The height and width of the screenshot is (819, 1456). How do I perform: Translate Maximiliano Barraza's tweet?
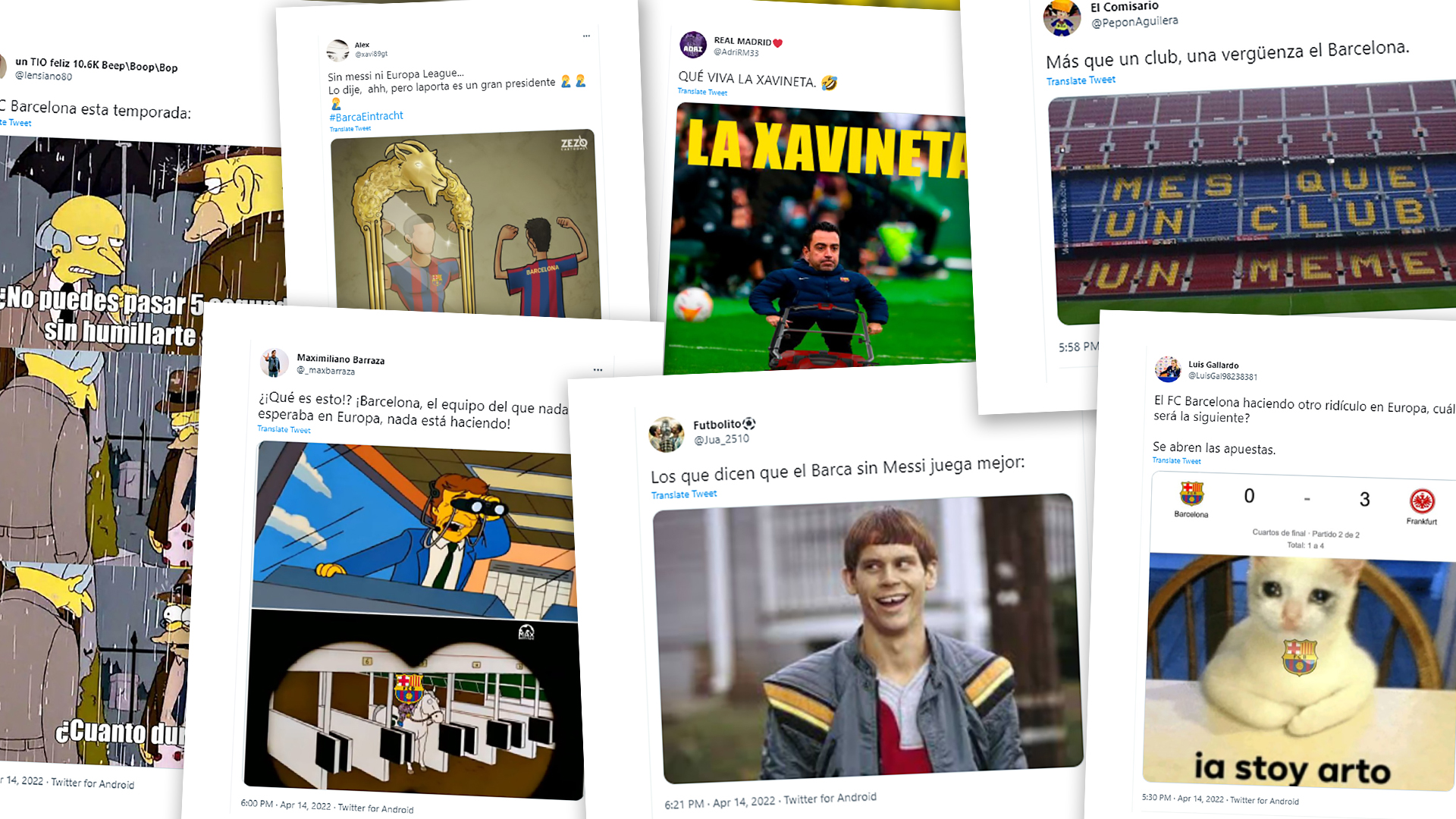point(284,429)
